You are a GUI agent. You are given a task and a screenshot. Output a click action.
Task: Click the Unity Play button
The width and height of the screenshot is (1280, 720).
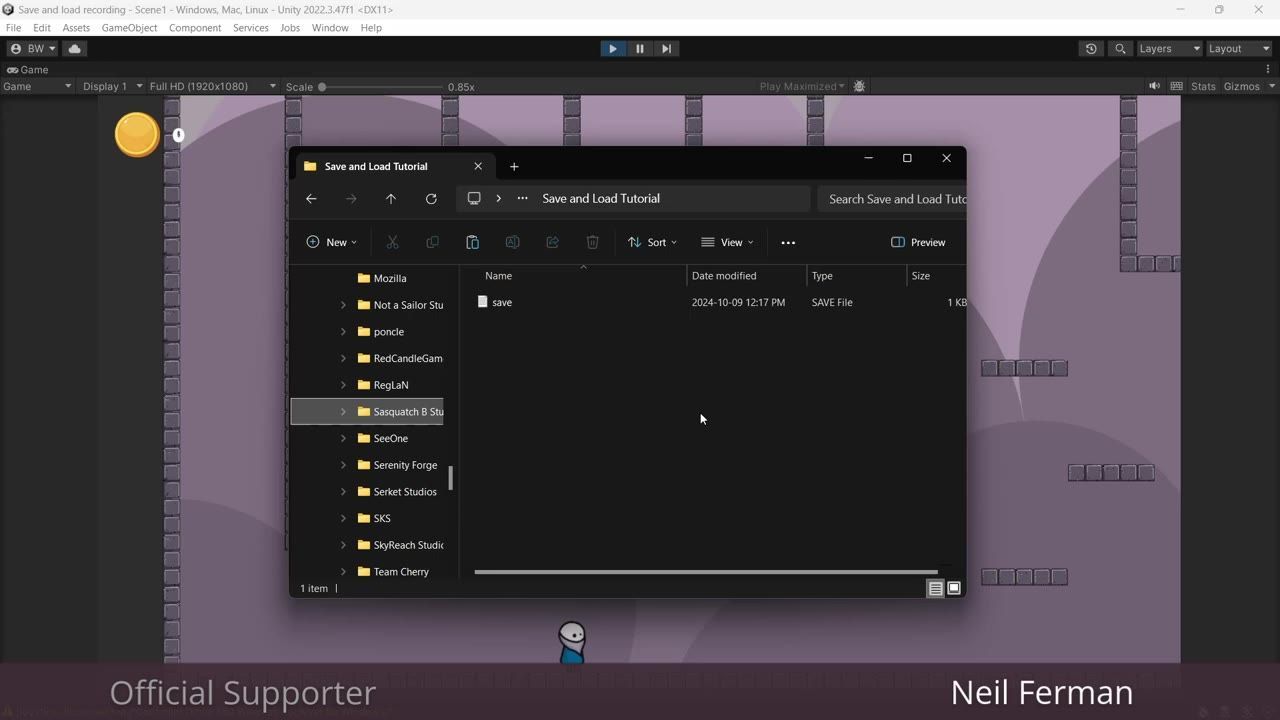[612, 48]
